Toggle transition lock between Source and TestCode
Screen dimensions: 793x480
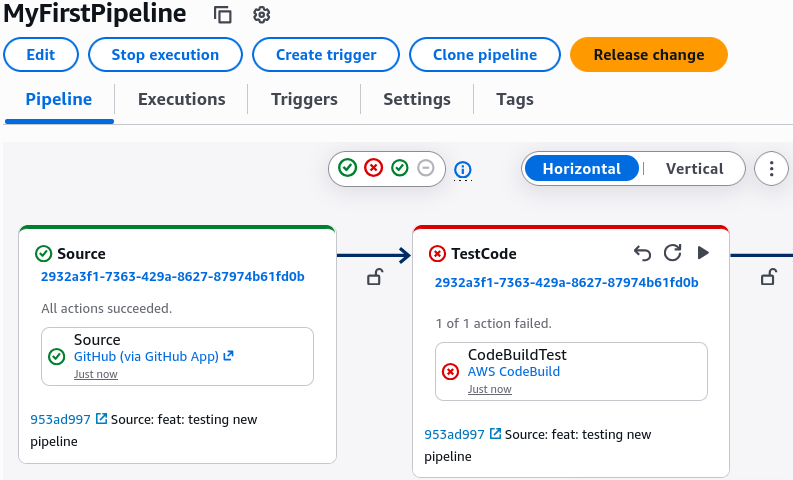click(375, 277)
